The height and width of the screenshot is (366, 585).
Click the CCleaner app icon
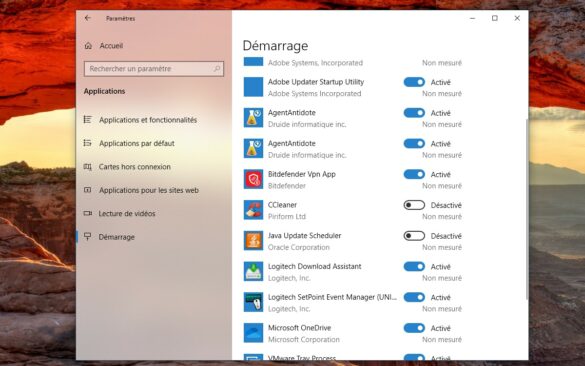pyautogui.click(x=253, y=210)
